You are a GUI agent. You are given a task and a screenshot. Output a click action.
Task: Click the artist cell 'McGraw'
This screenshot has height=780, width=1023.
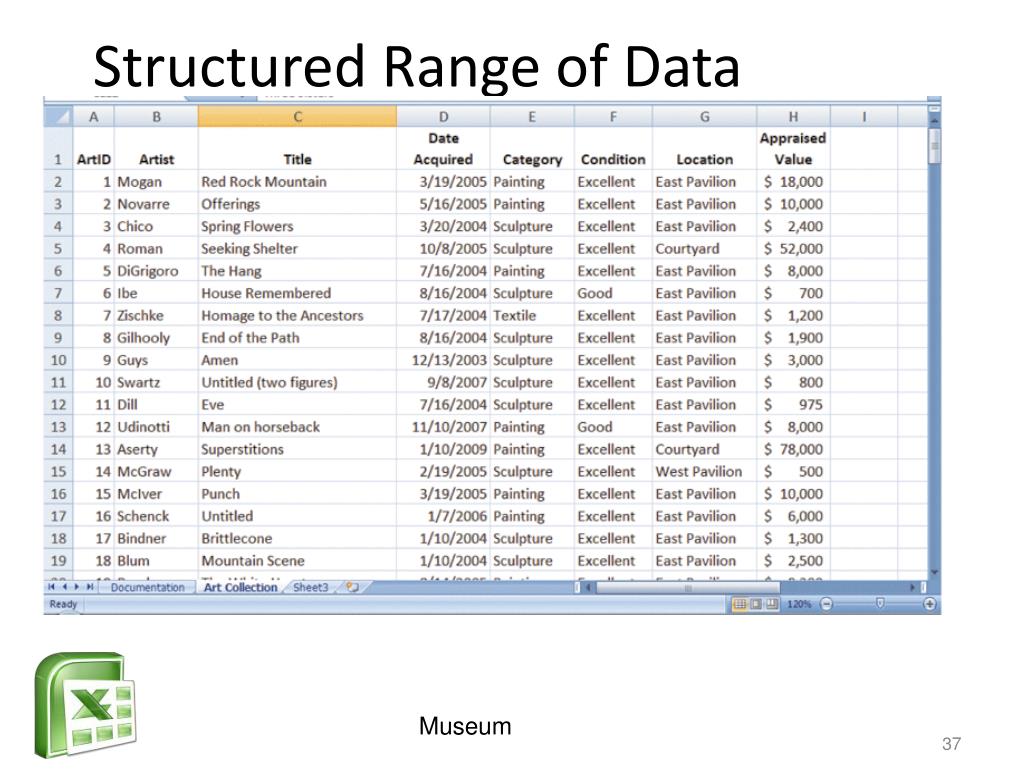click(x=156, y=472)
